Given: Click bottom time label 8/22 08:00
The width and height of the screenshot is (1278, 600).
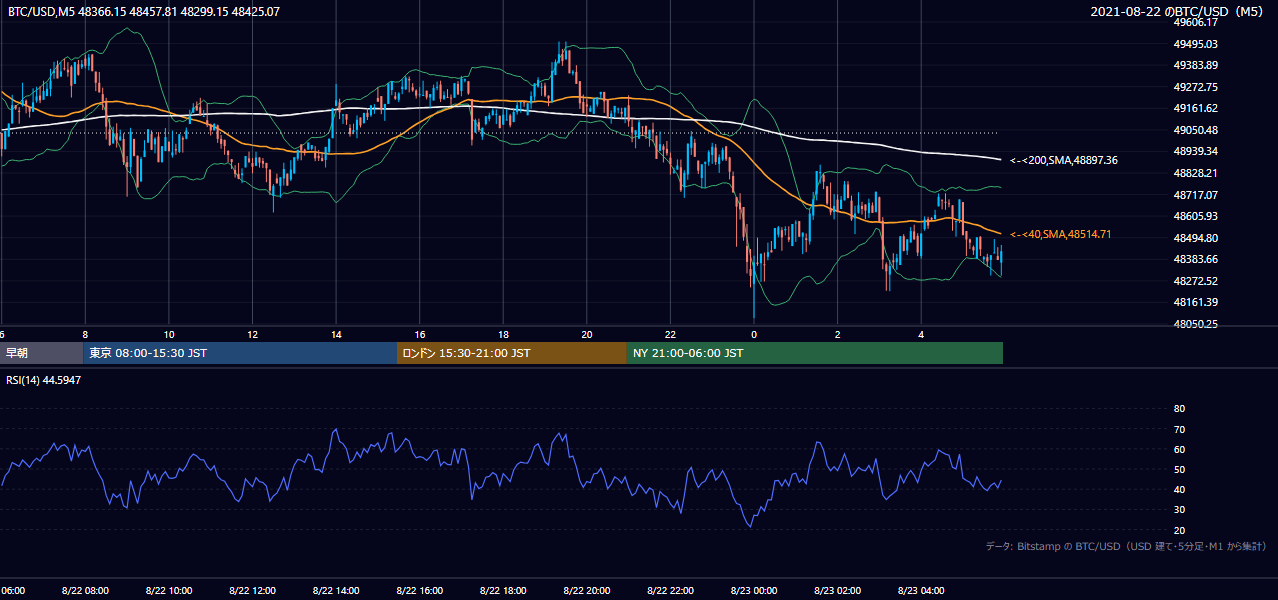Looking at the screenshot, I should (x=84, y=590).
